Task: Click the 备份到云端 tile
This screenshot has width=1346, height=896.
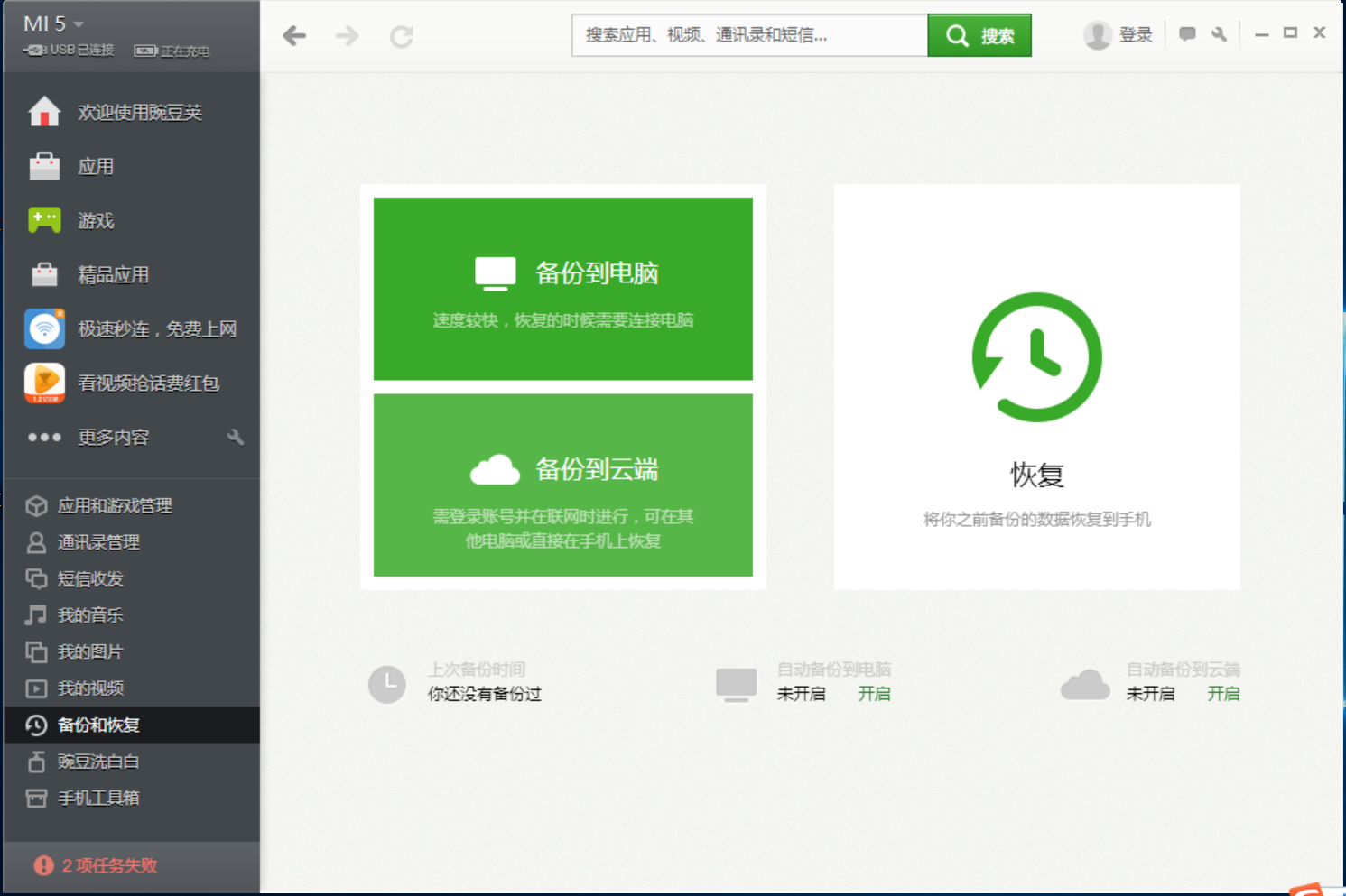Action: [563, 485]
